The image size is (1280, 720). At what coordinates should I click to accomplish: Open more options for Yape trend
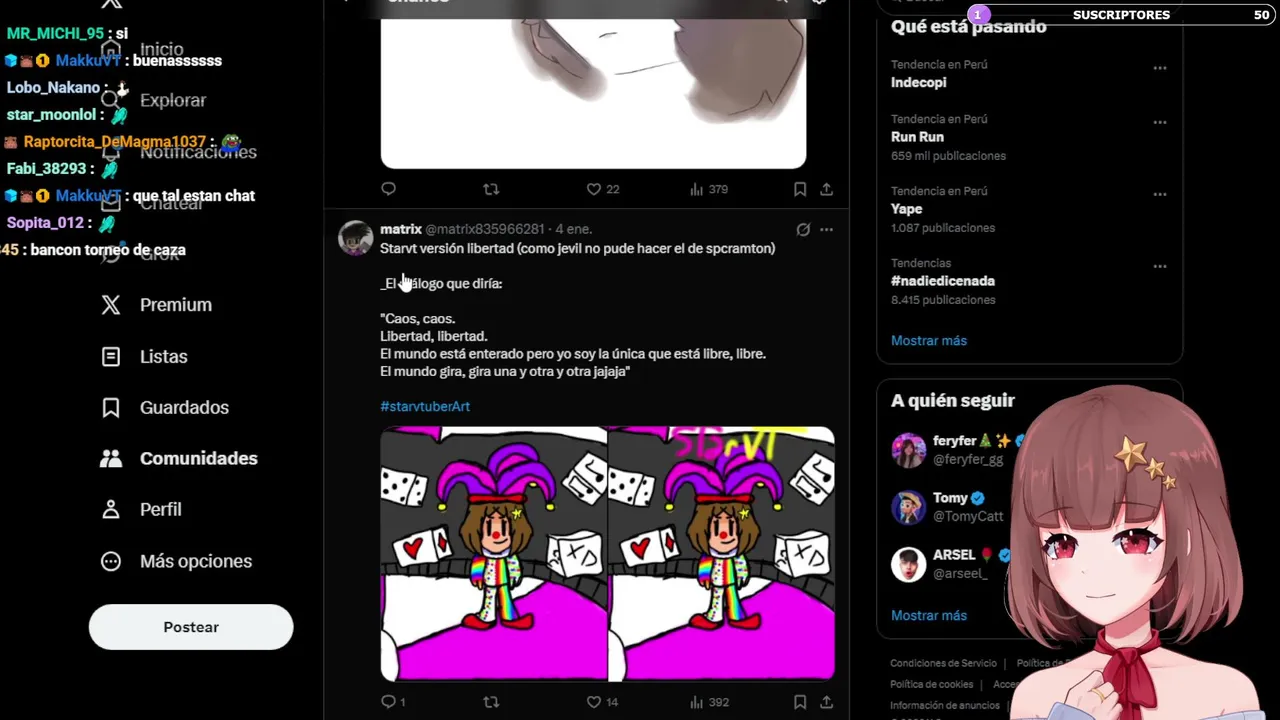1160,194
